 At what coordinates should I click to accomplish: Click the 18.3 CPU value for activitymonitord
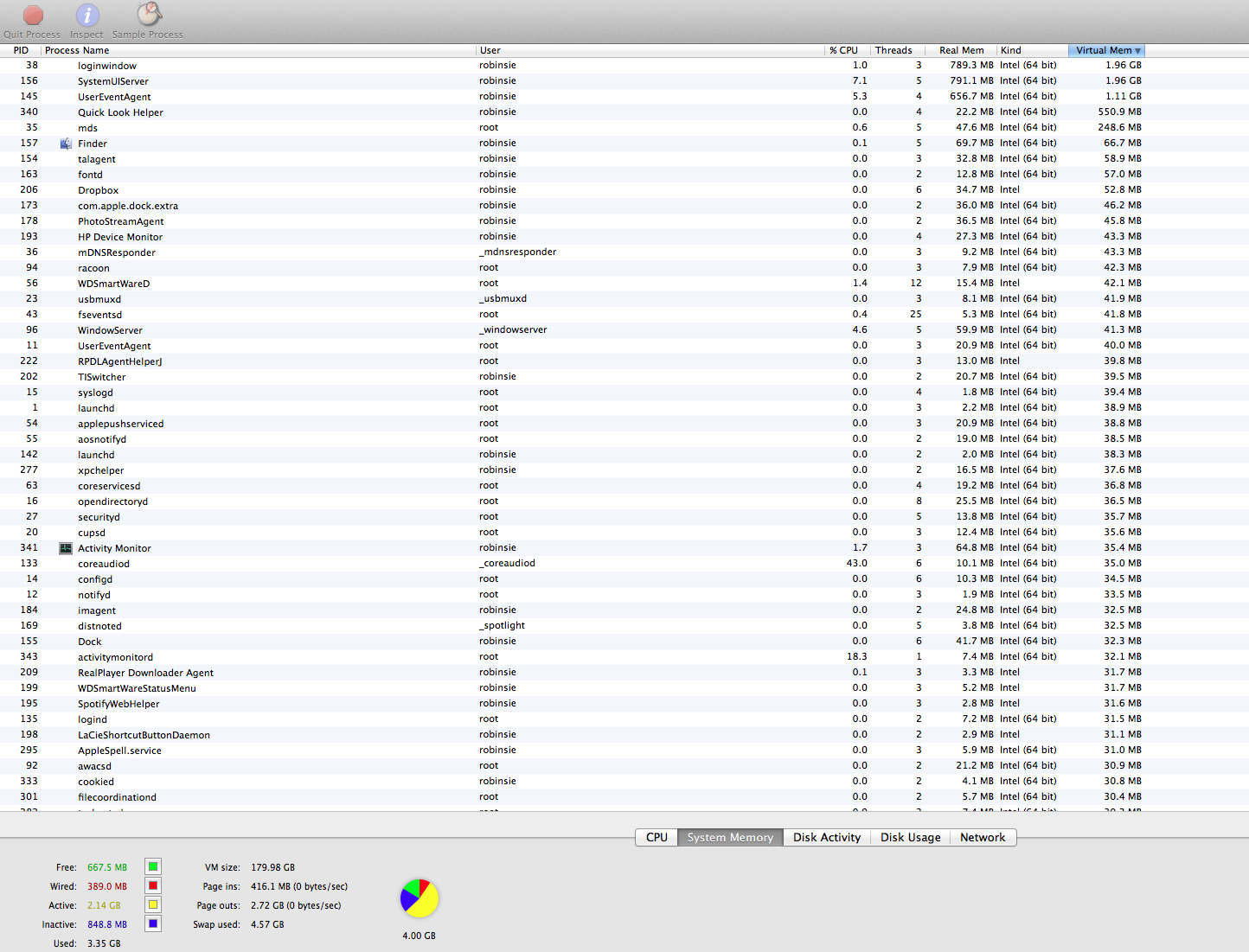pyautogui.click(x=856, y=656)
